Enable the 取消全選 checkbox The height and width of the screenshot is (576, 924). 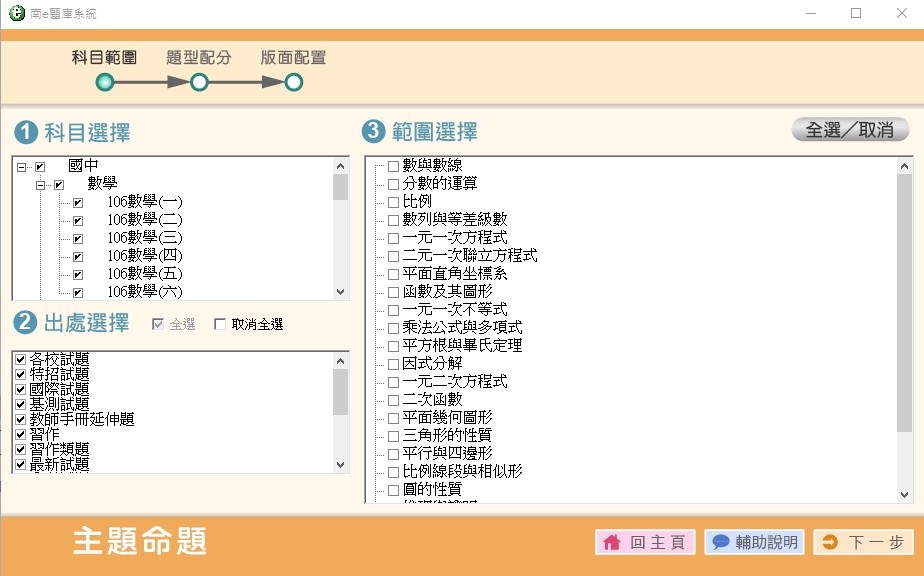[220, 324]
